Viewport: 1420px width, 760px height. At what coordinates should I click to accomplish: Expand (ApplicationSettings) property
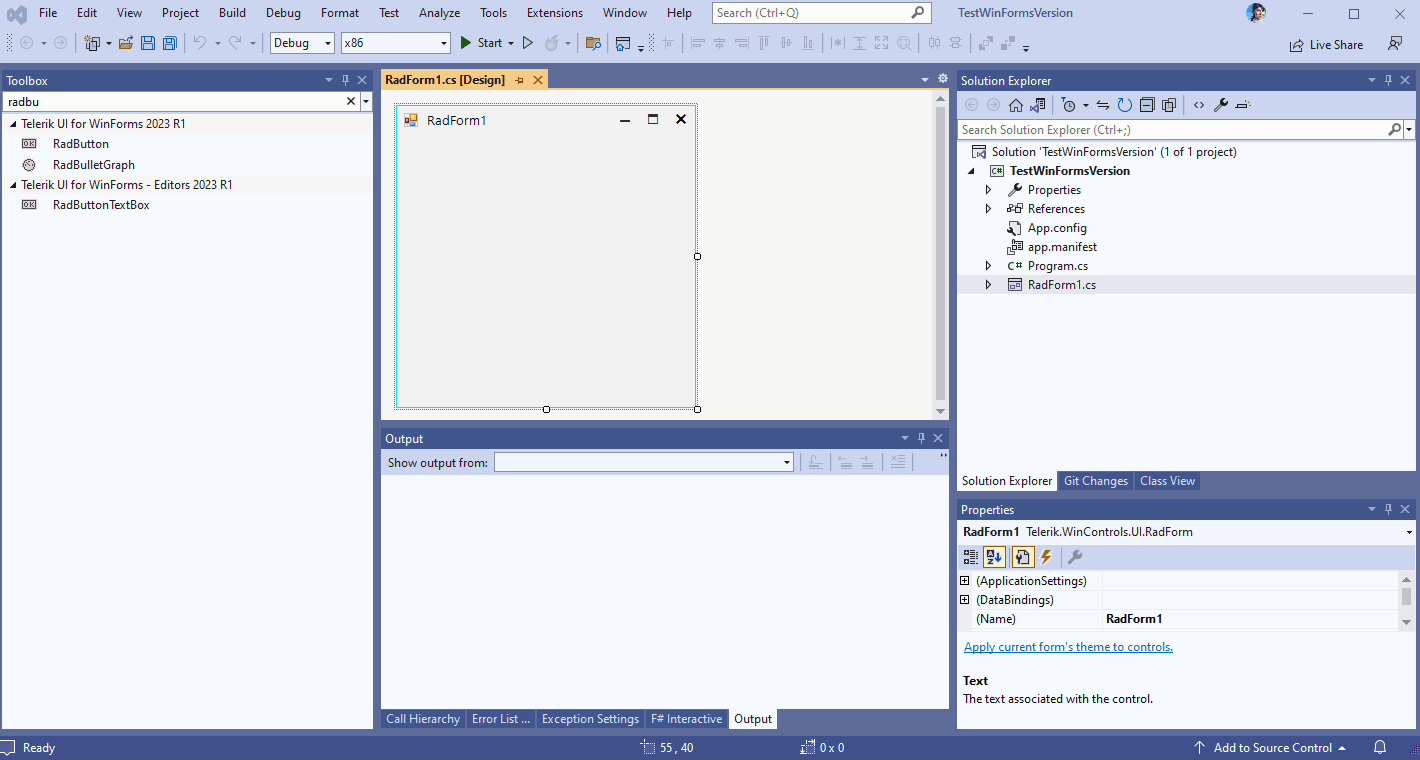pyautogui.click(x=965, y=581)
